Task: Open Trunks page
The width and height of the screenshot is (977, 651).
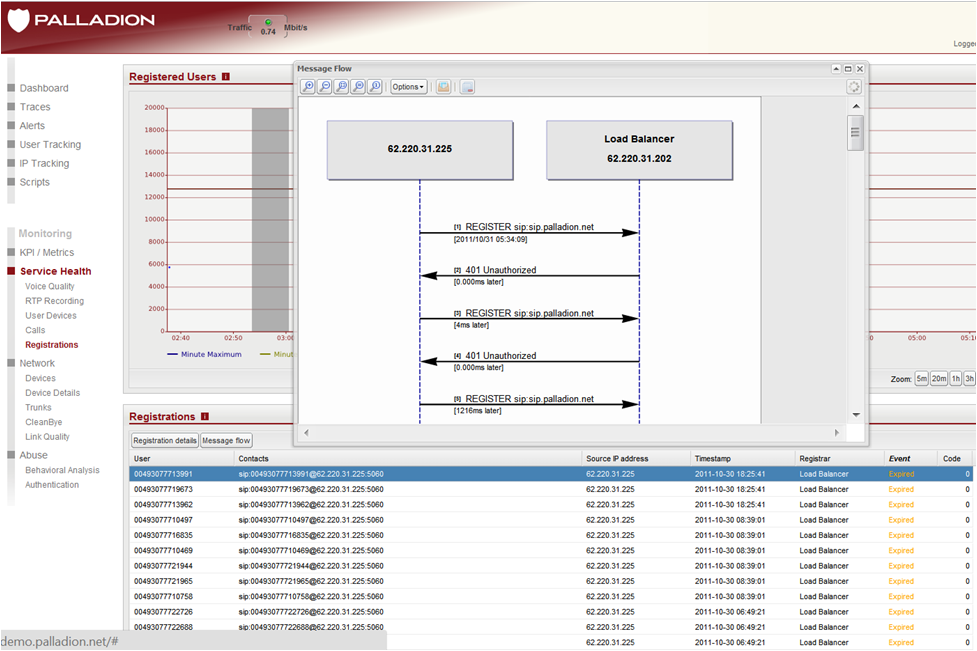Action: click(x=38, y=407)
